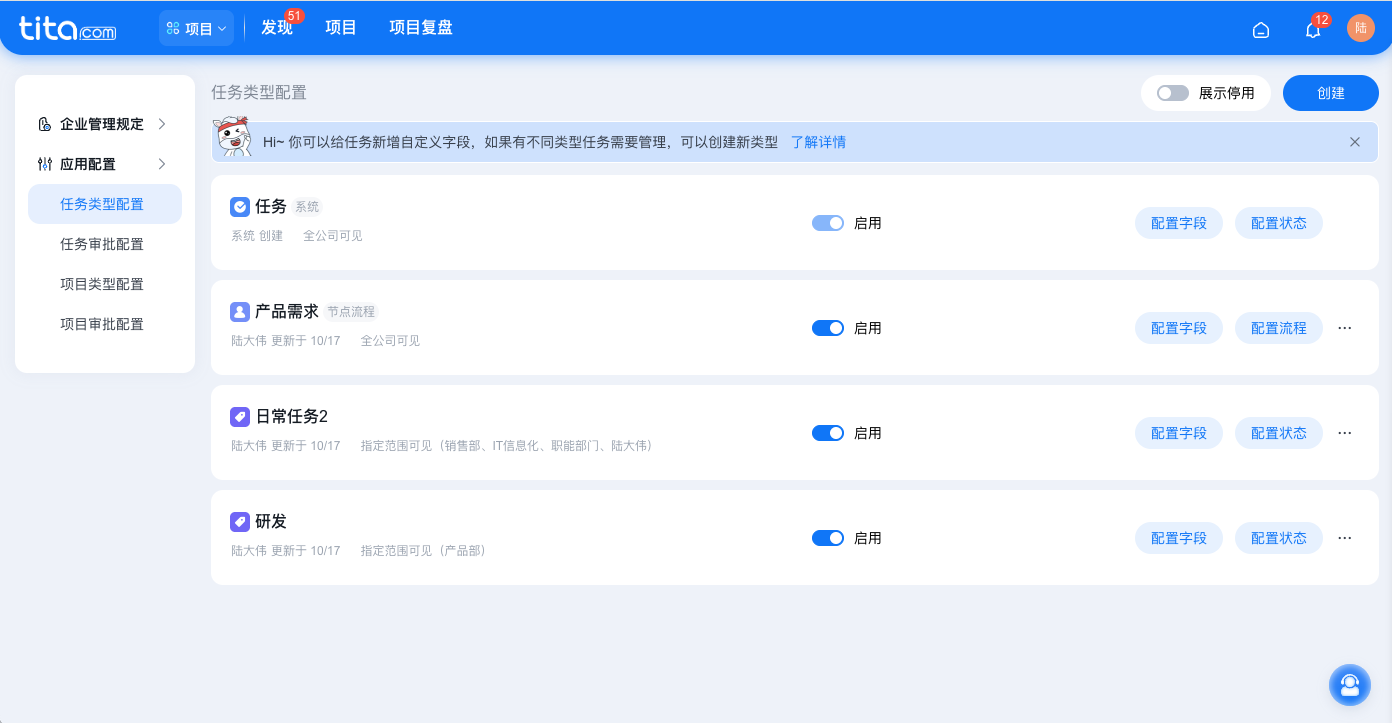The height and width of the screenshot is (723, 1392).
Task: Open the more options menu for 研发
Action: point(1344,537)
